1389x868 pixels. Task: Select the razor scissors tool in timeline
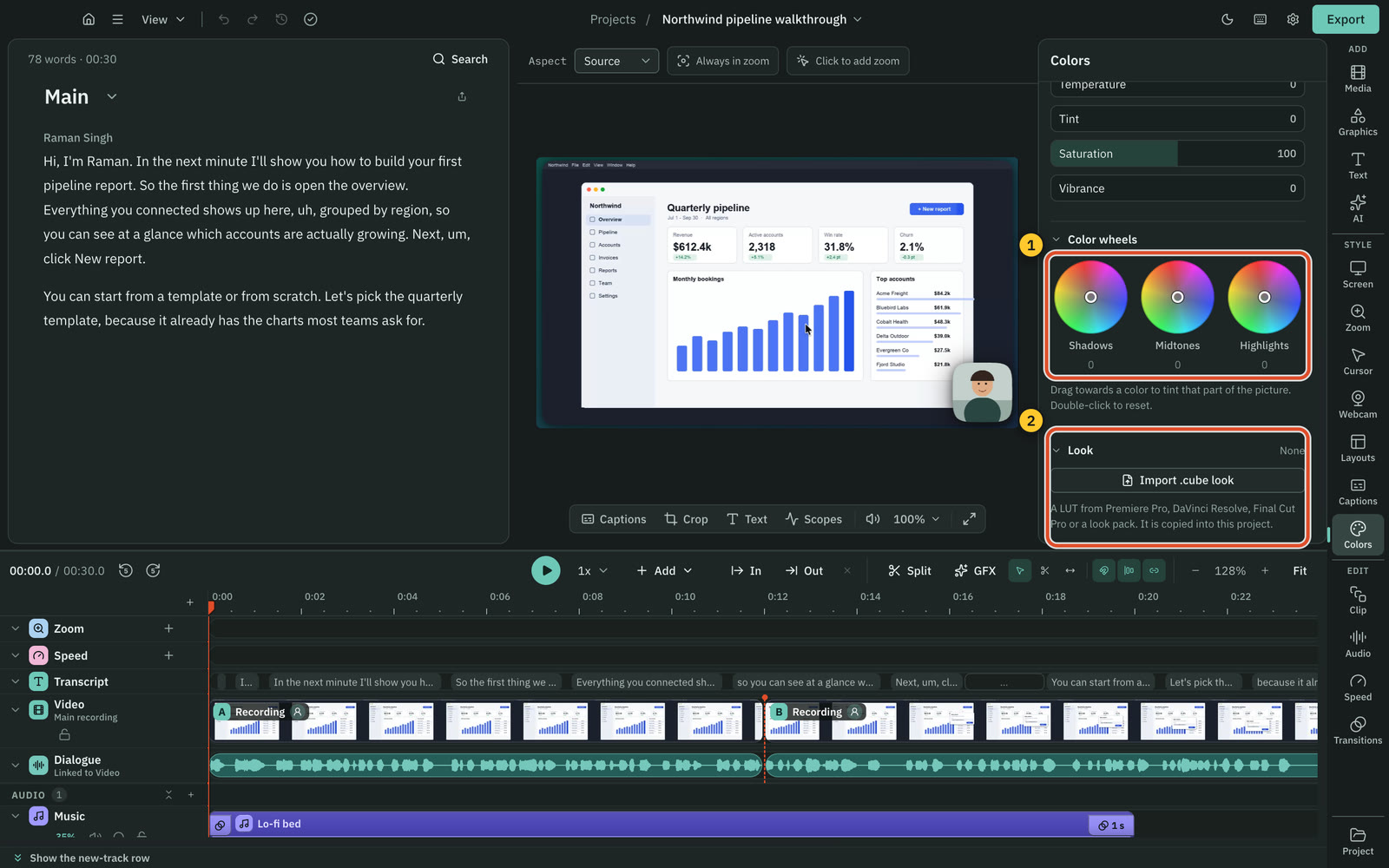[x=1044, y=570]
